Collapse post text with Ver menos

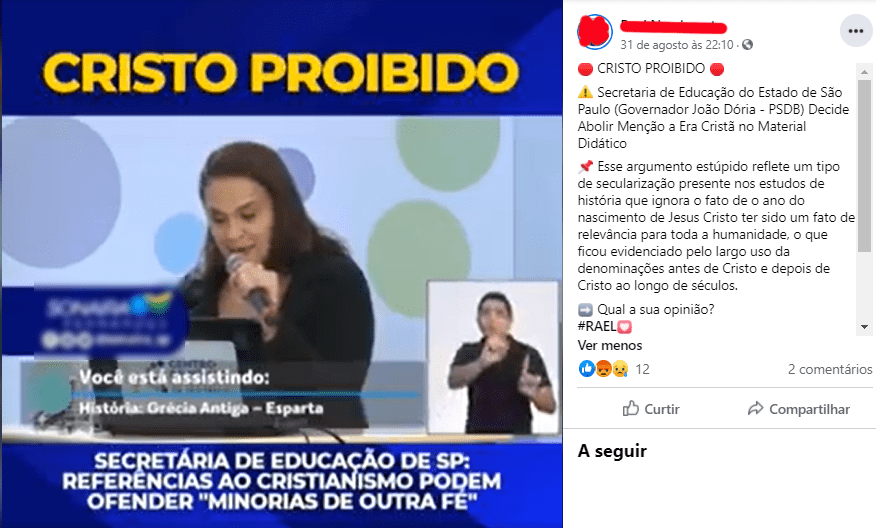[610, 345]
